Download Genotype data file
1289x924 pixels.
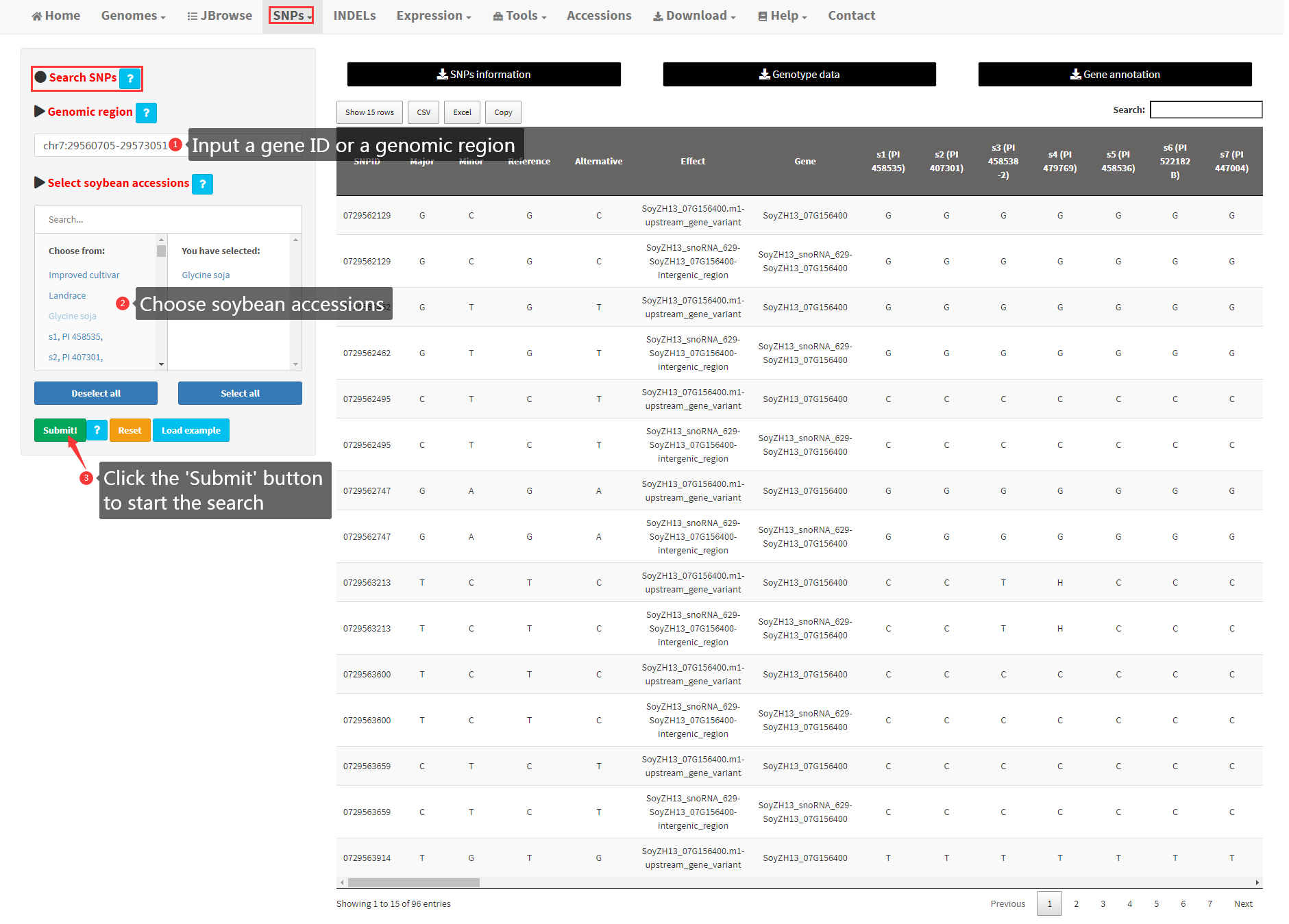tap(799, 75)
